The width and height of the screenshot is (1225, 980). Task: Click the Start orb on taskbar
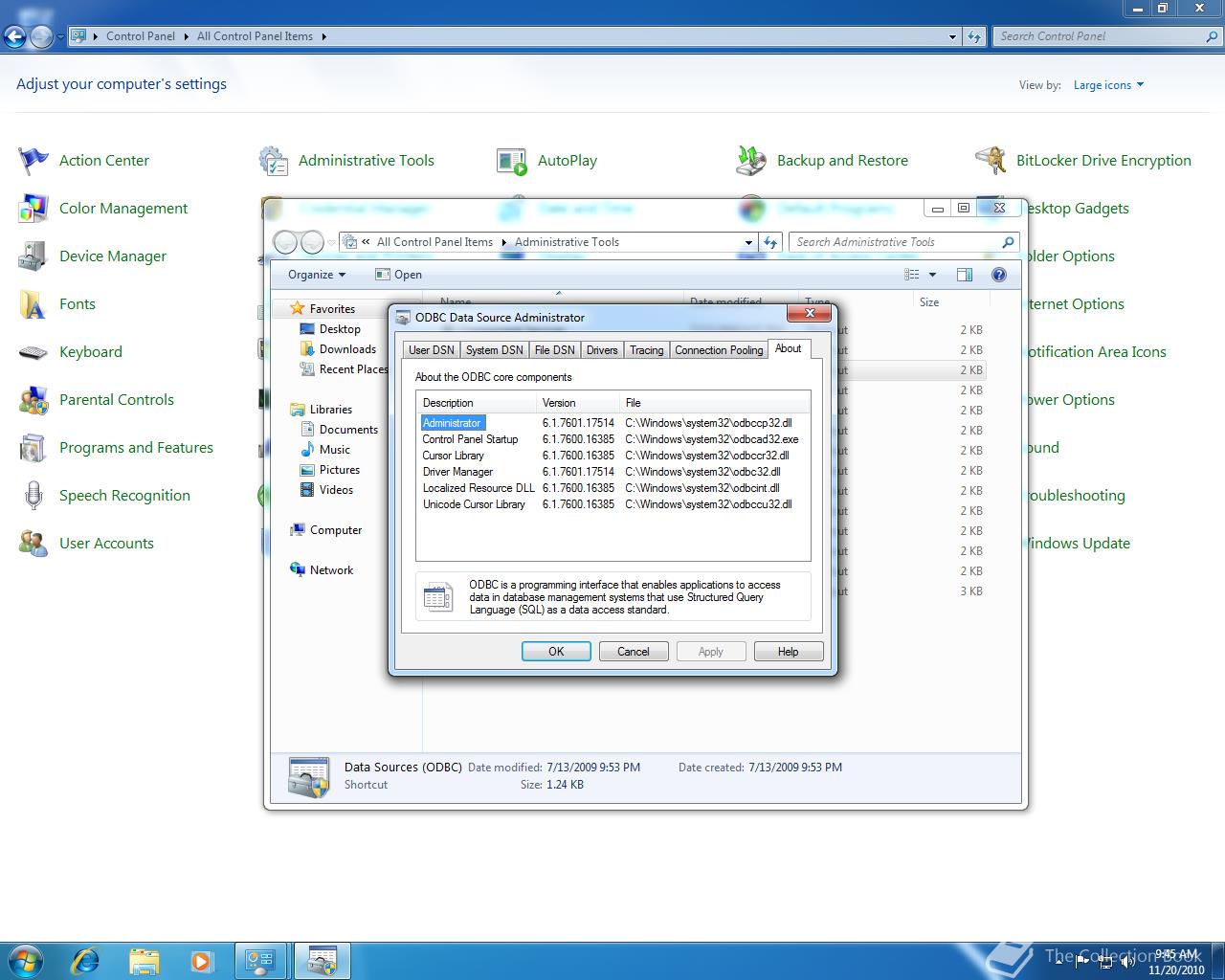point(26,960)
